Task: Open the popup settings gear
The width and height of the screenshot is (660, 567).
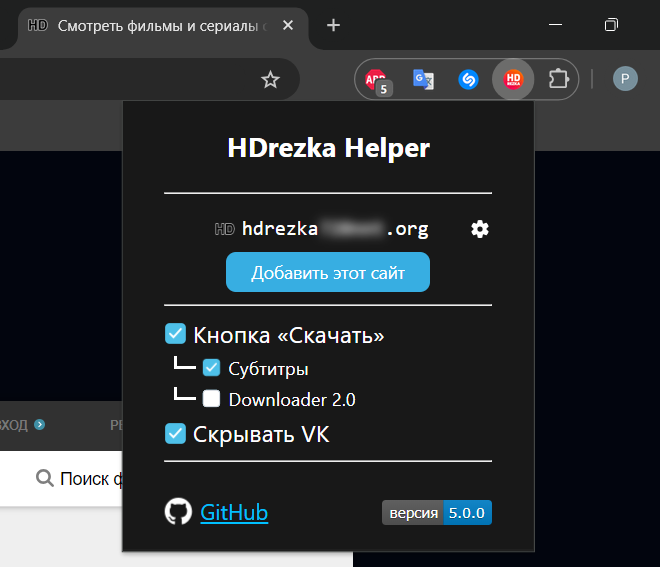Action: pos(480,229)
